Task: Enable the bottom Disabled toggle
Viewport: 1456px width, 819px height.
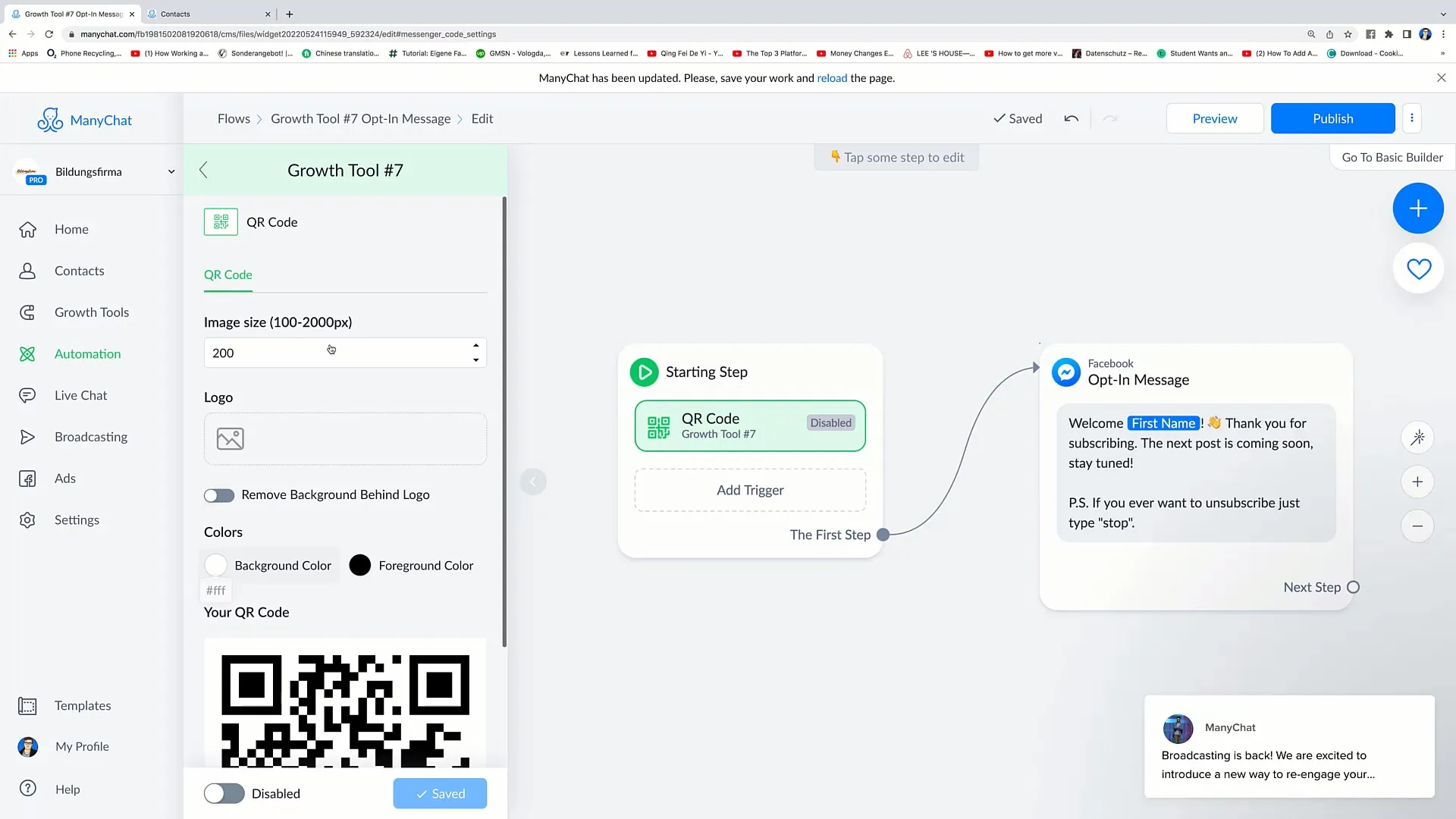Action: point(225,794)
